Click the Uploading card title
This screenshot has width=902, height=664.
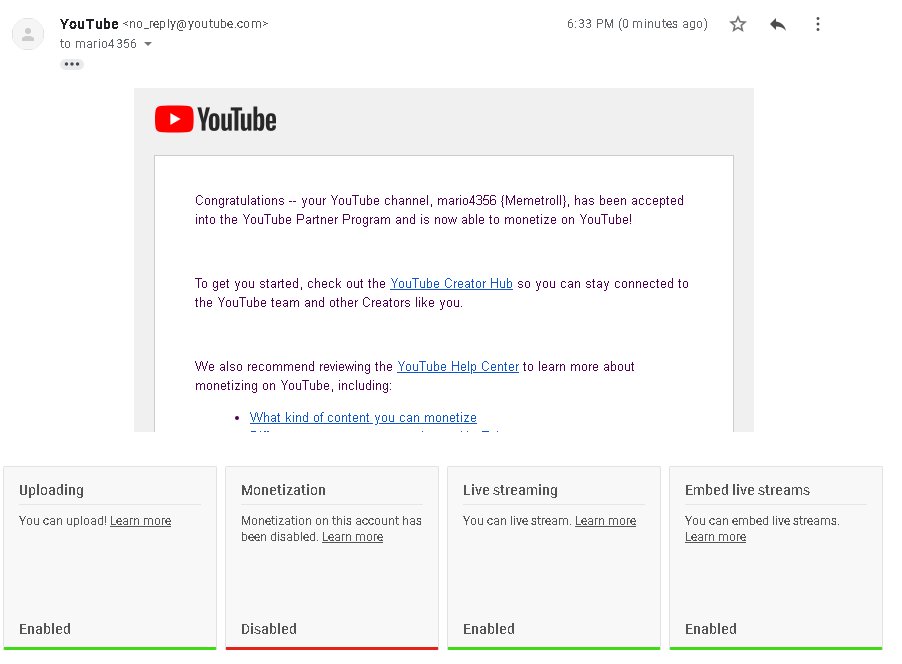tap(51, 490)
